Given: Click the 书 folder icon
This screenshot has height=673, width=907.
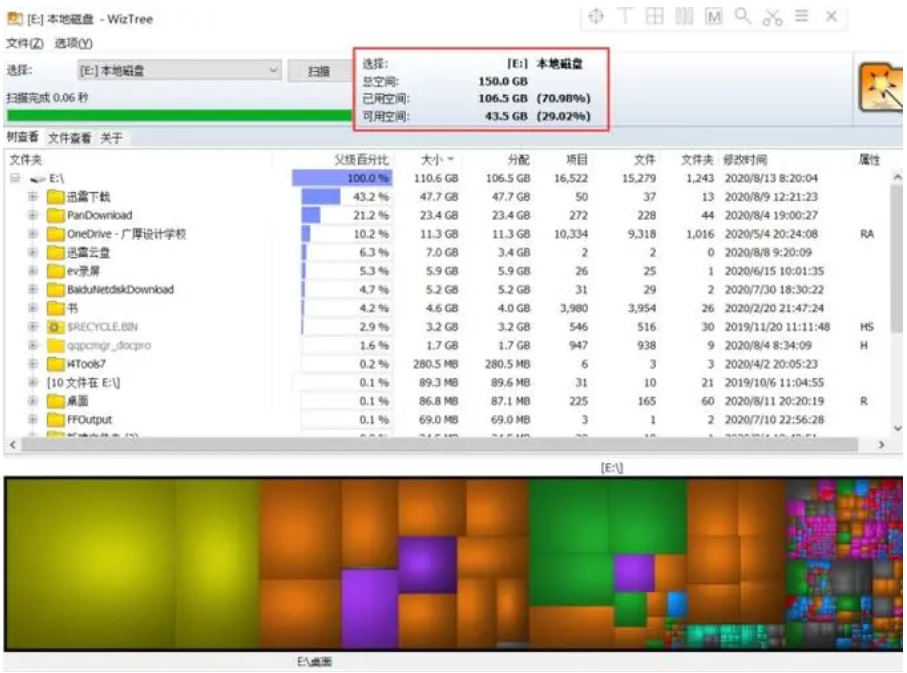Looking at the screenshot, I should tap(56, 308).
